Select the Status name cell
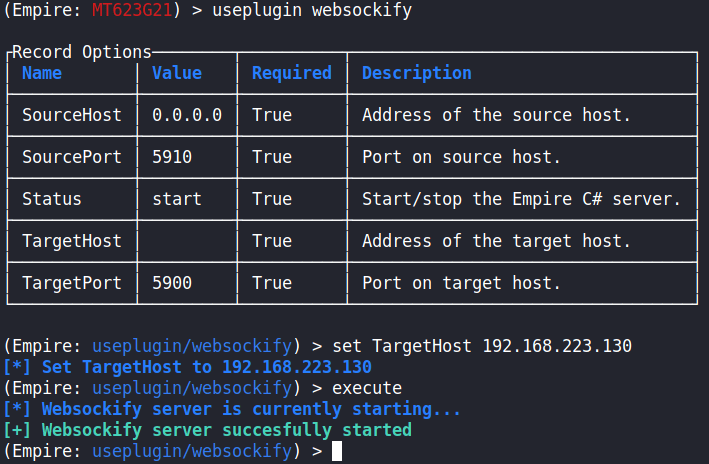709x464 pixels. point(52,199)
